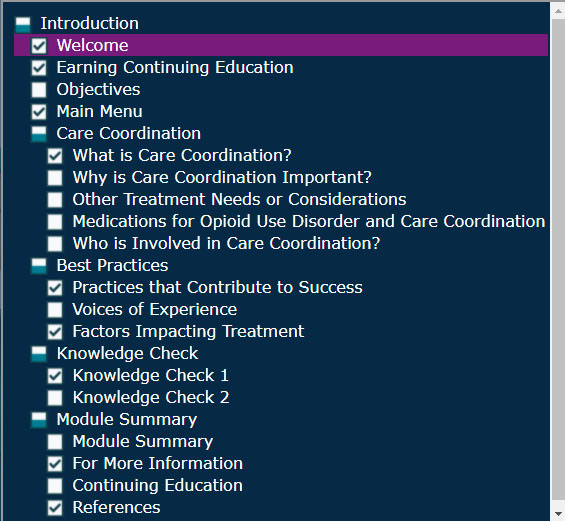This screenshot has width=565, height=521.
Task: Toggle the References checkbox
Action: coord(55,508)
